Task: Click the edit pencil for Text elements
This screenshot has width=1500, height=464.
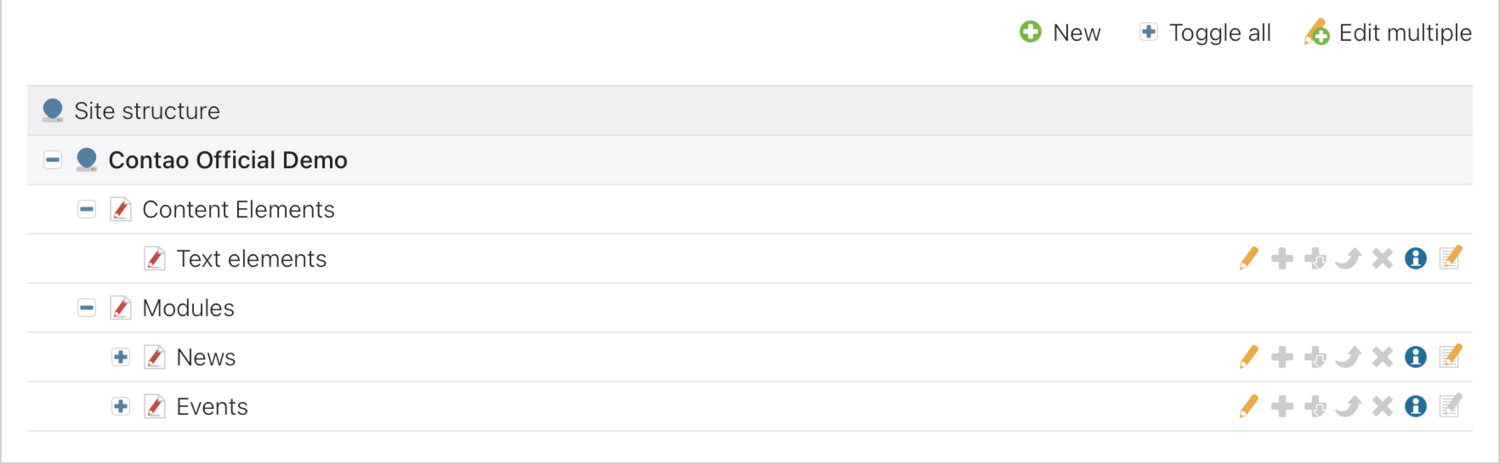Action: coord(1248,259)
